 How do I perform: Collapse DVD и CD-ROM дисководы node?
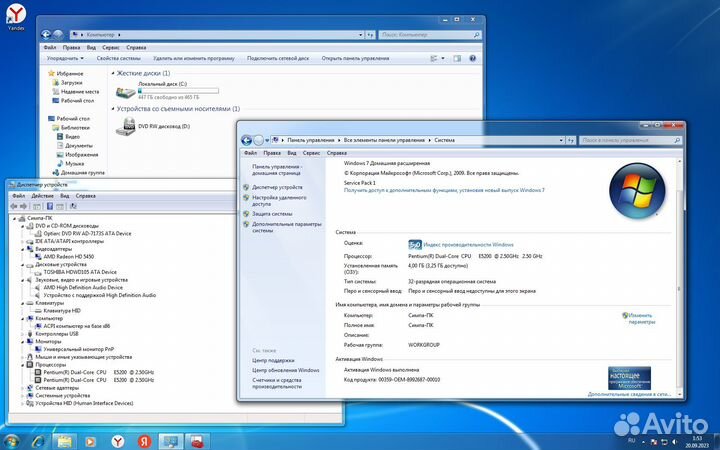[22, 226]
